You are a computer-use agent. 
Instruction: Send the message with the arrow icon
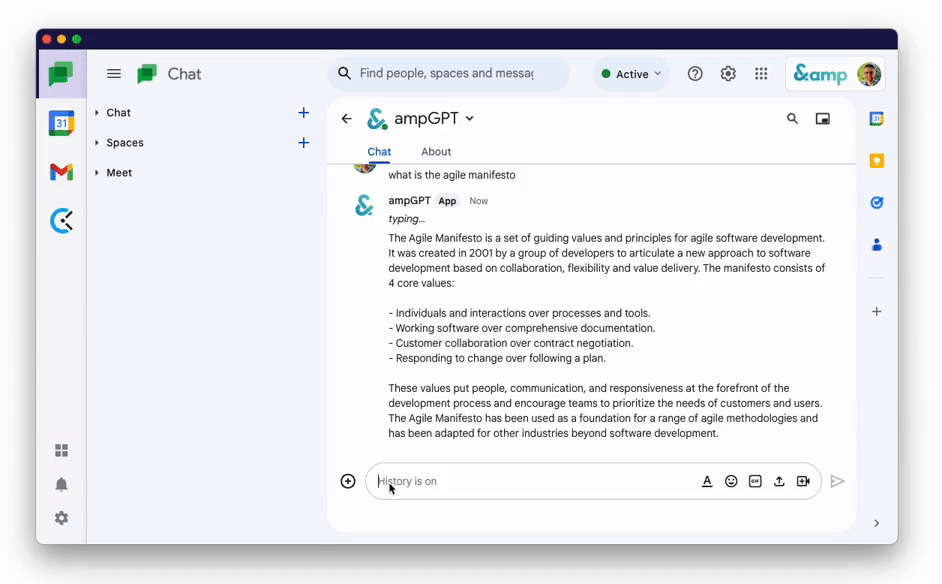pyautogui.click(x=837, y=481)
